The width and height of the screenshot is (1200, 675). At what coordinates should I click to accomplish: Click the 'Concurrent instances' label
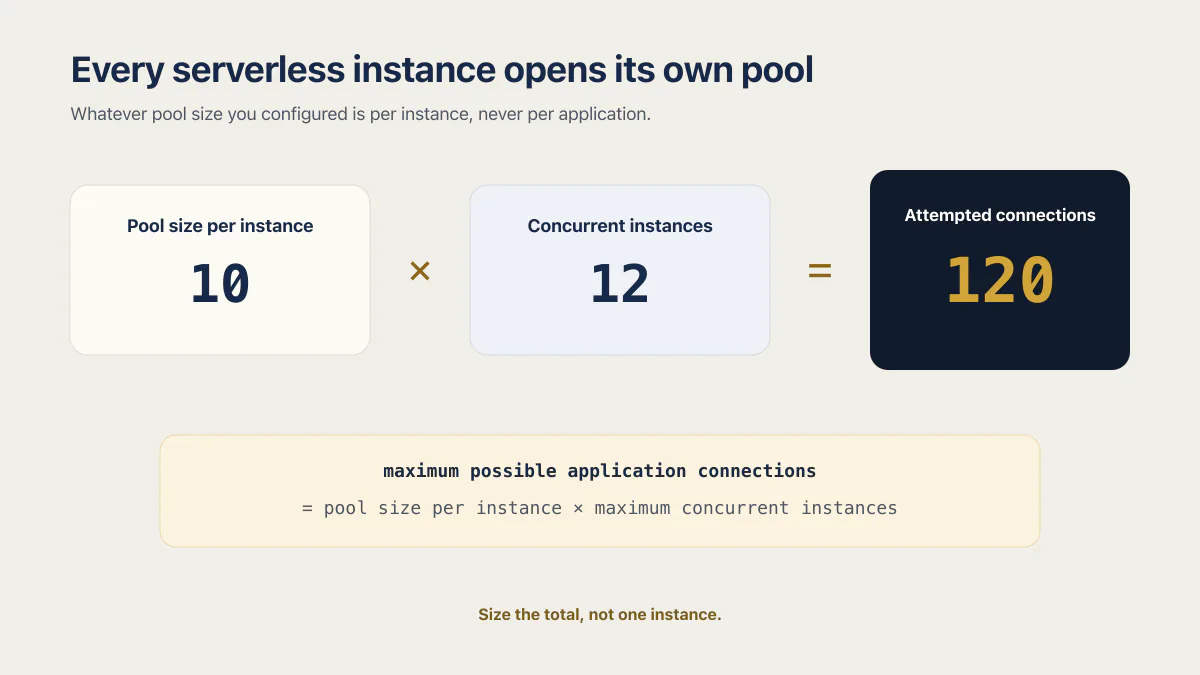pyautogui.click(x=620, y=226)
